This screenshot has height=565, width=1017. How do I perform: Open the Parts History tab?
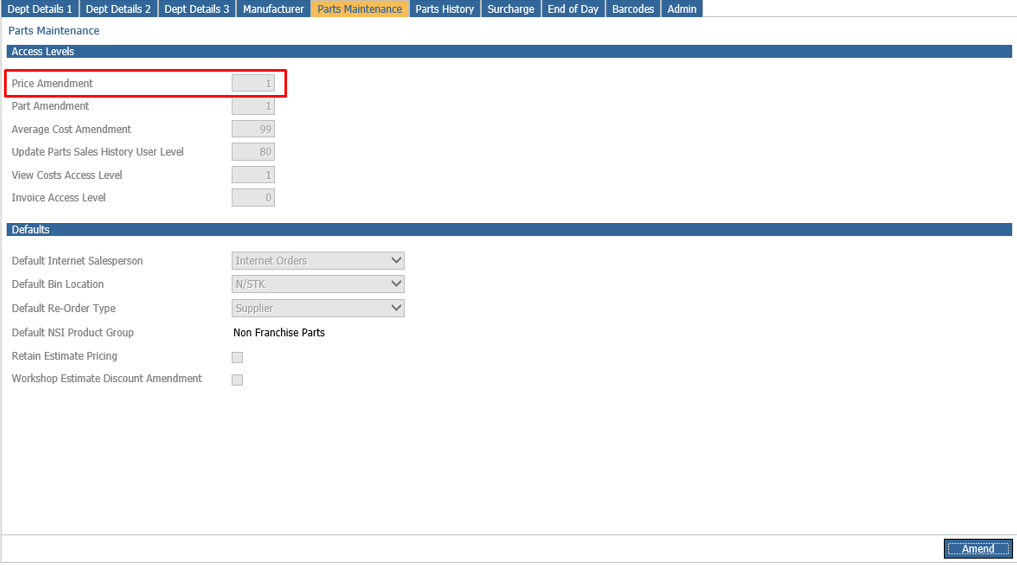(x=444, y=9)
